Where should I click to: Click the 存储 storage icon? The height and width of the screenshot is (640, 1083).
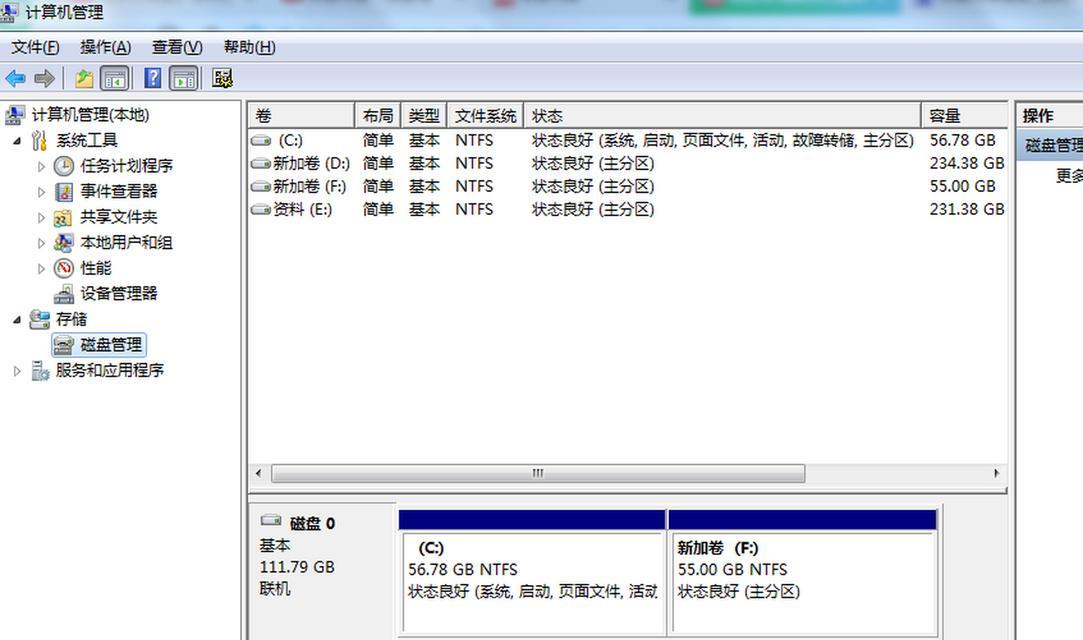point(39,319)
